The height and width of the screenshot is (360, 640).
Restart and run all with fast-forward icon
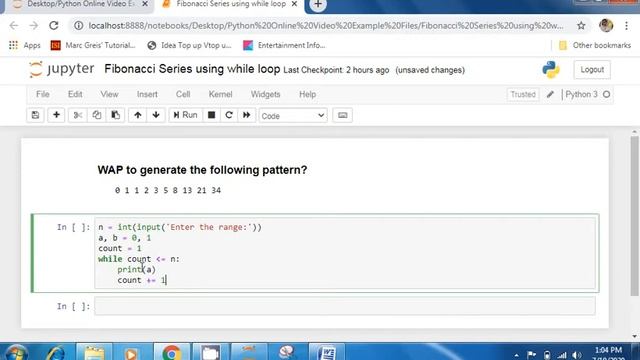[247, 115]
